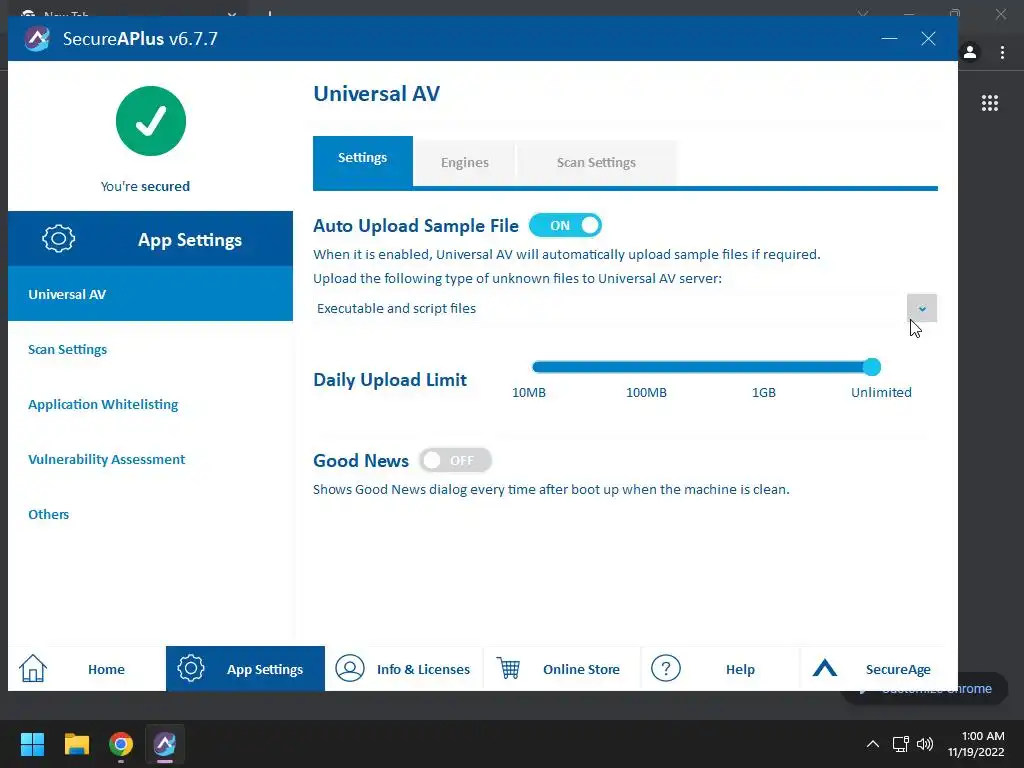
Task: Click the Home house icon in bottom bar
Action: [x=33, y=668]
